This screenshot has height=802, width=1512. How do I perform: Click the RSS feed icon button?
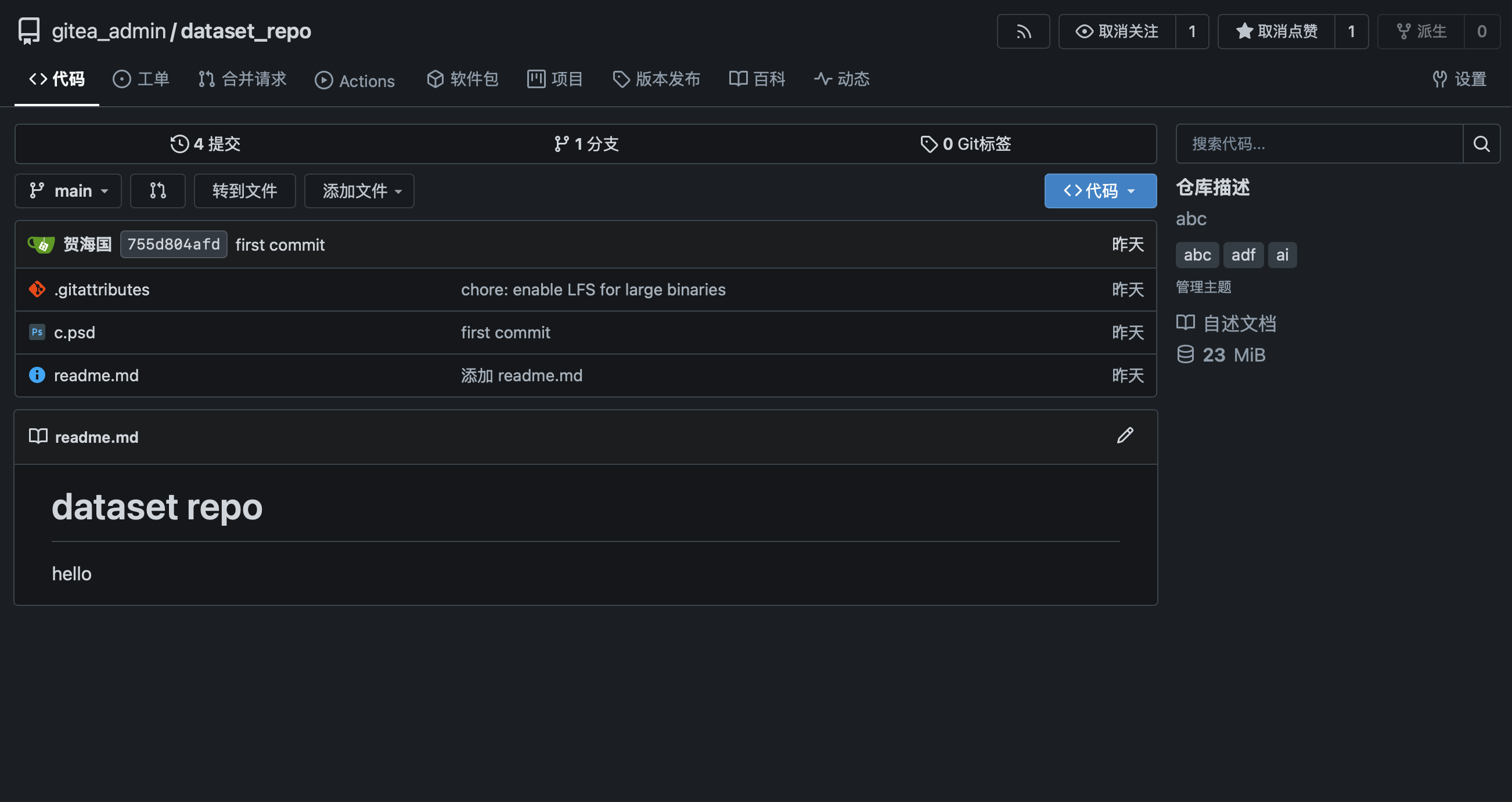click(x=1023, y=32)
